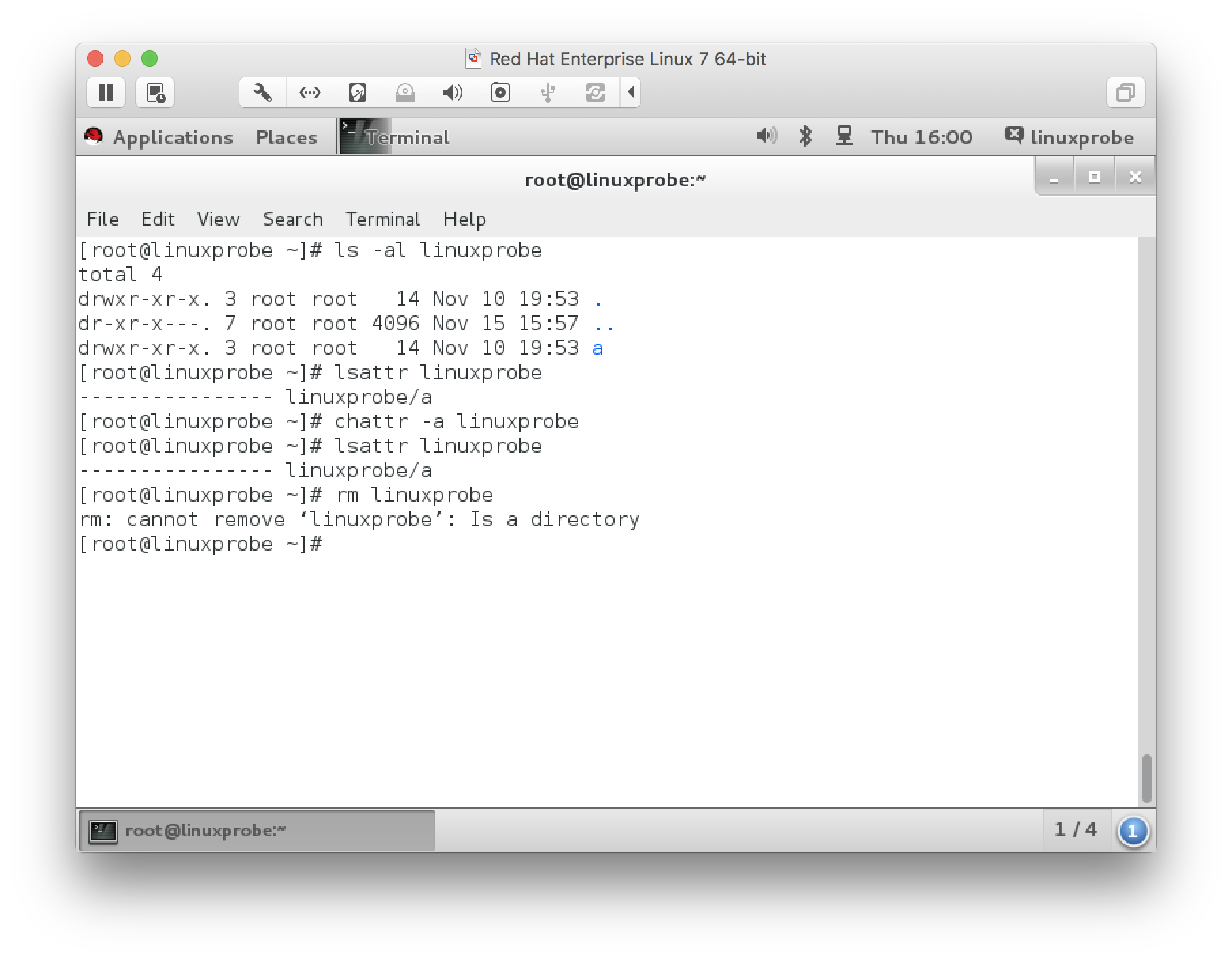1232x961 pixels.
Task: Click the wired network indicator
Action: pos(844,136)
